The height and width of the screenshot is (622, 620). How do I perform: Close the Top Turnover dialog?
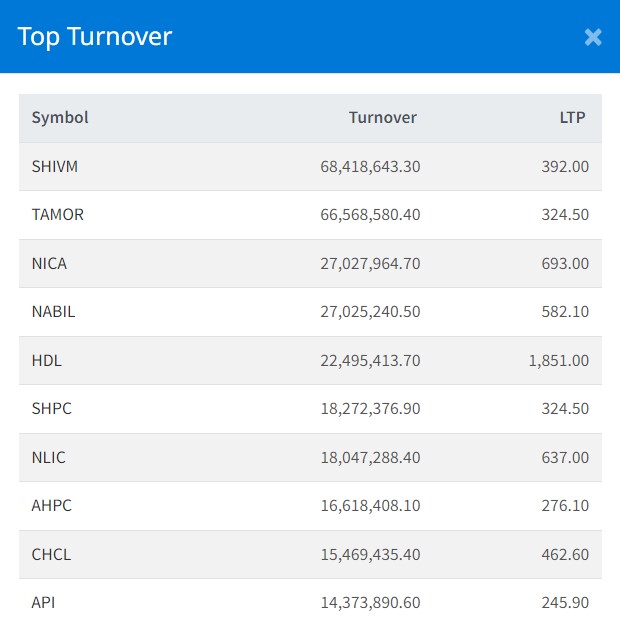point(593,37)
